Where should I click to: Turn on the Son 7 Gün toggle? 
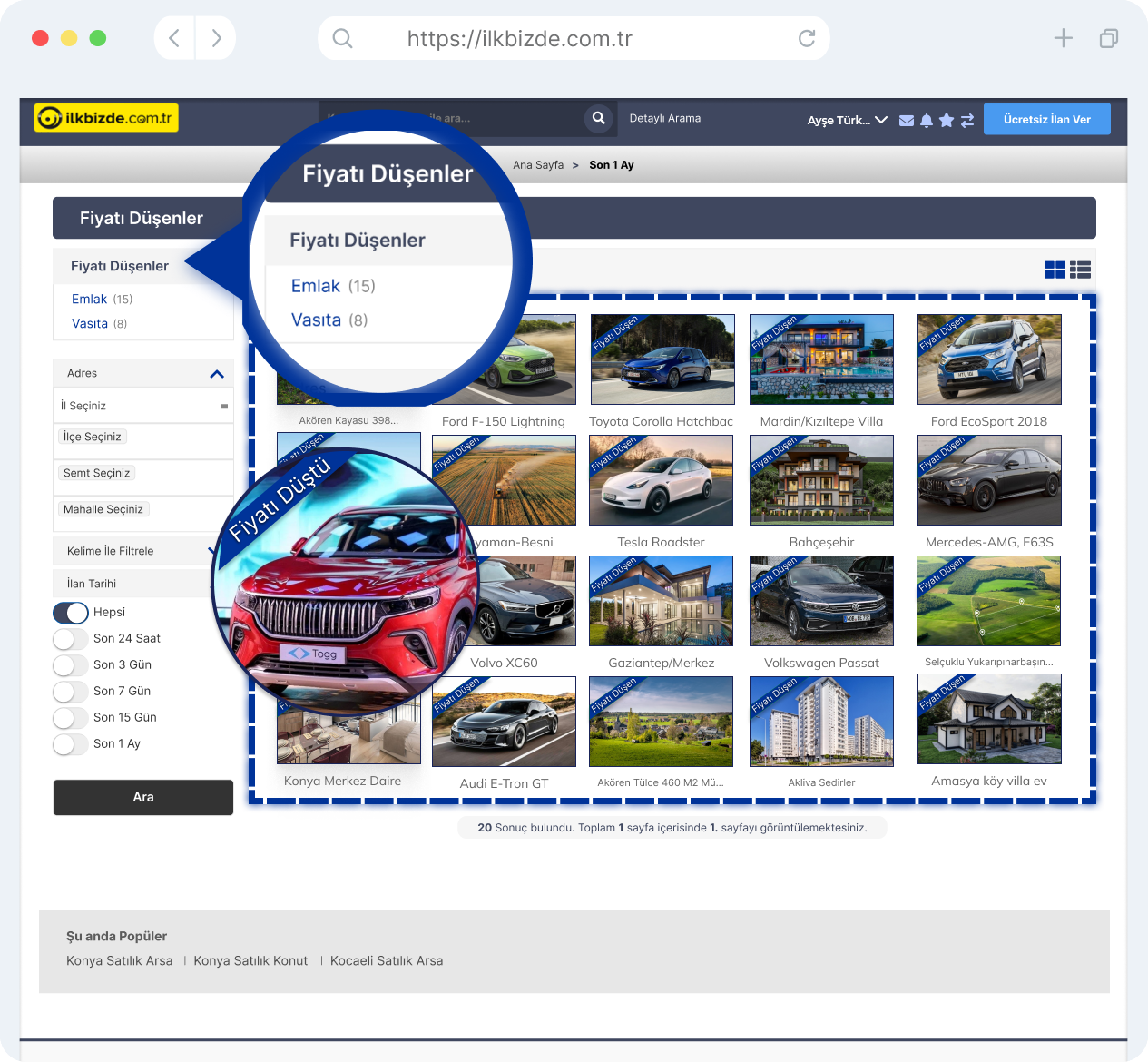coord(71,692)
